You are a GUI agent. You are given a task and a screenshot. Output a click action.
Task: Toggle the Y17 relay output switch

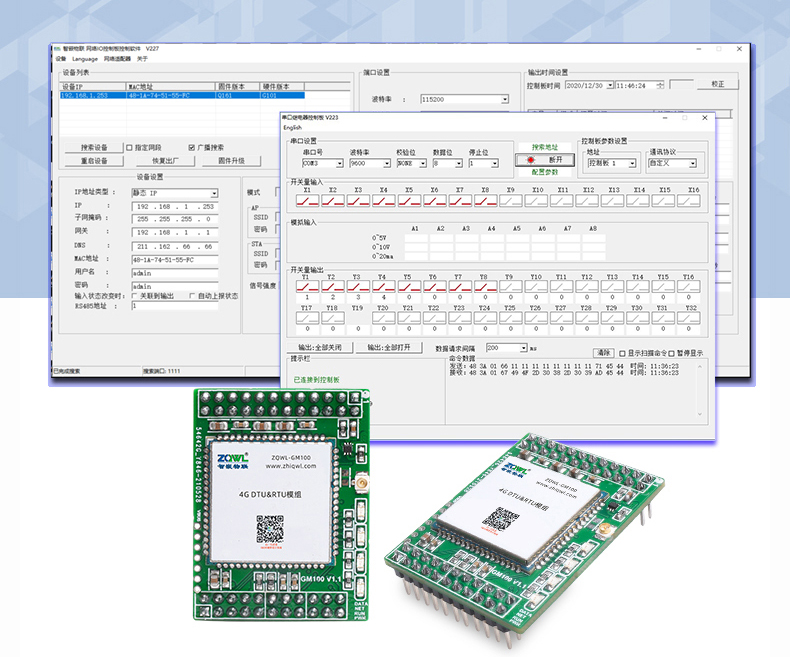(x=306, y=318)
